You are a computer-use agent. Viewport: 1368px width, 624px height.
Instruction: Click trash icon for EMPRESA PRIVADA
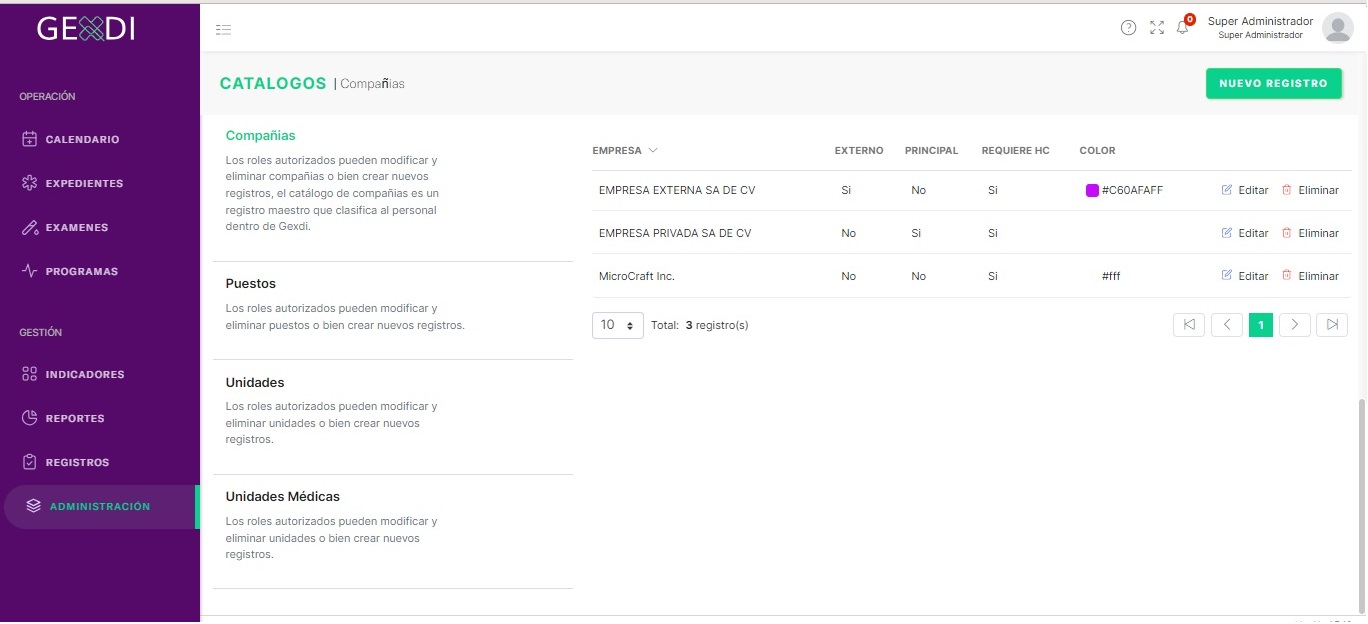[1287, 233]
